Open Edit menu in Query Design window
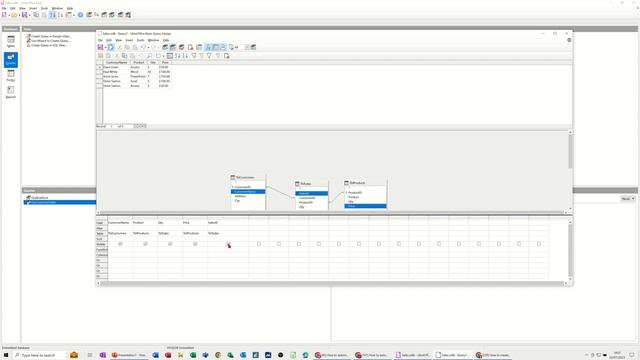640x360 pixels. tap(109, 40)
